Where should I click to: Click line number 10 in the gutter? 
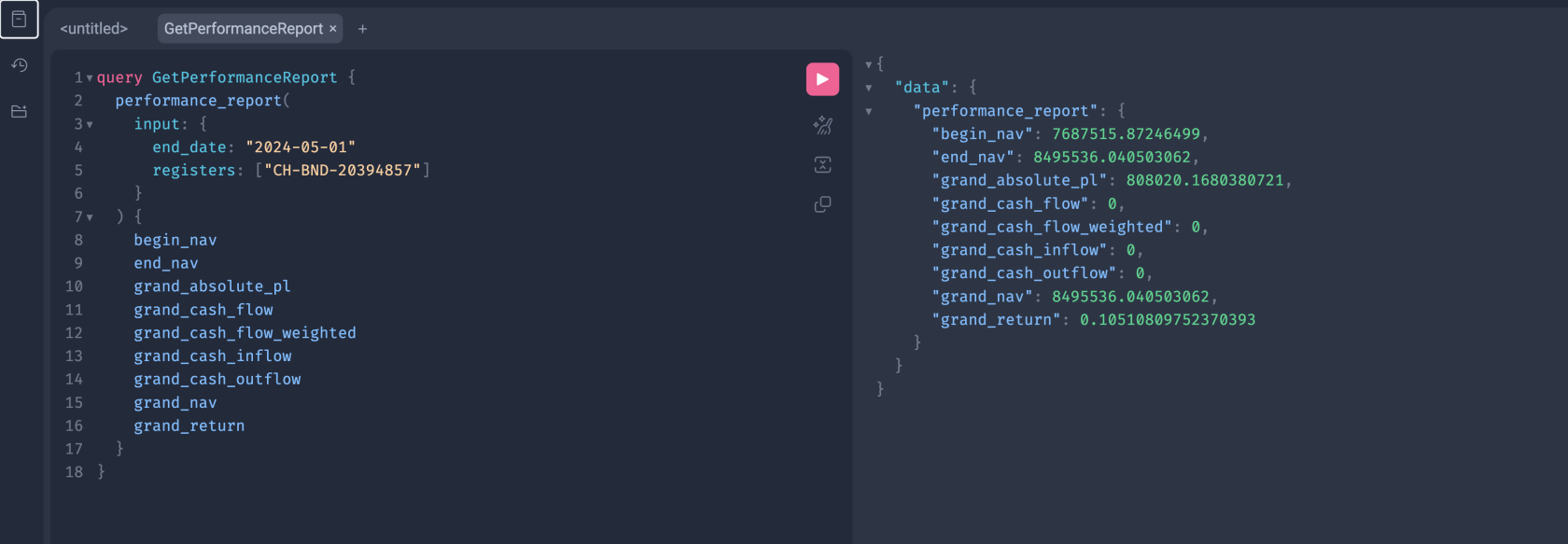(75, 286)
